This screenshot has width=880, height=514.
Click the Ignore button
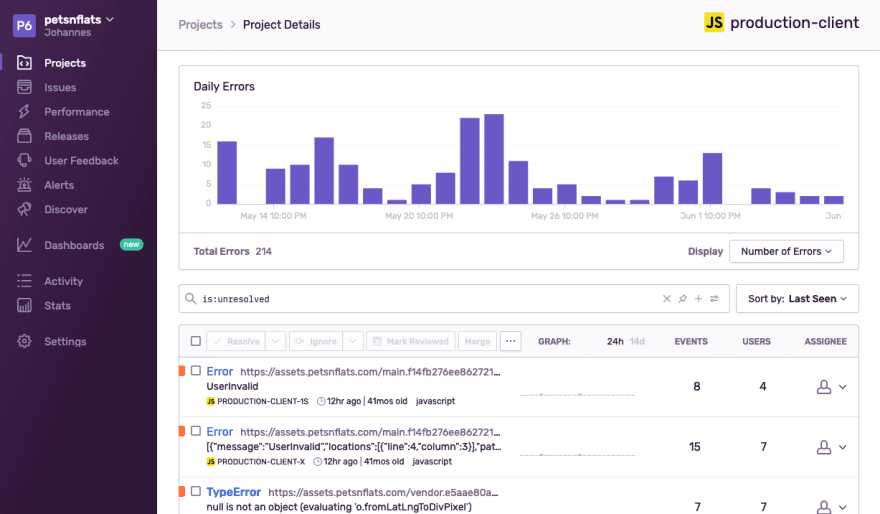coord(316,341)
